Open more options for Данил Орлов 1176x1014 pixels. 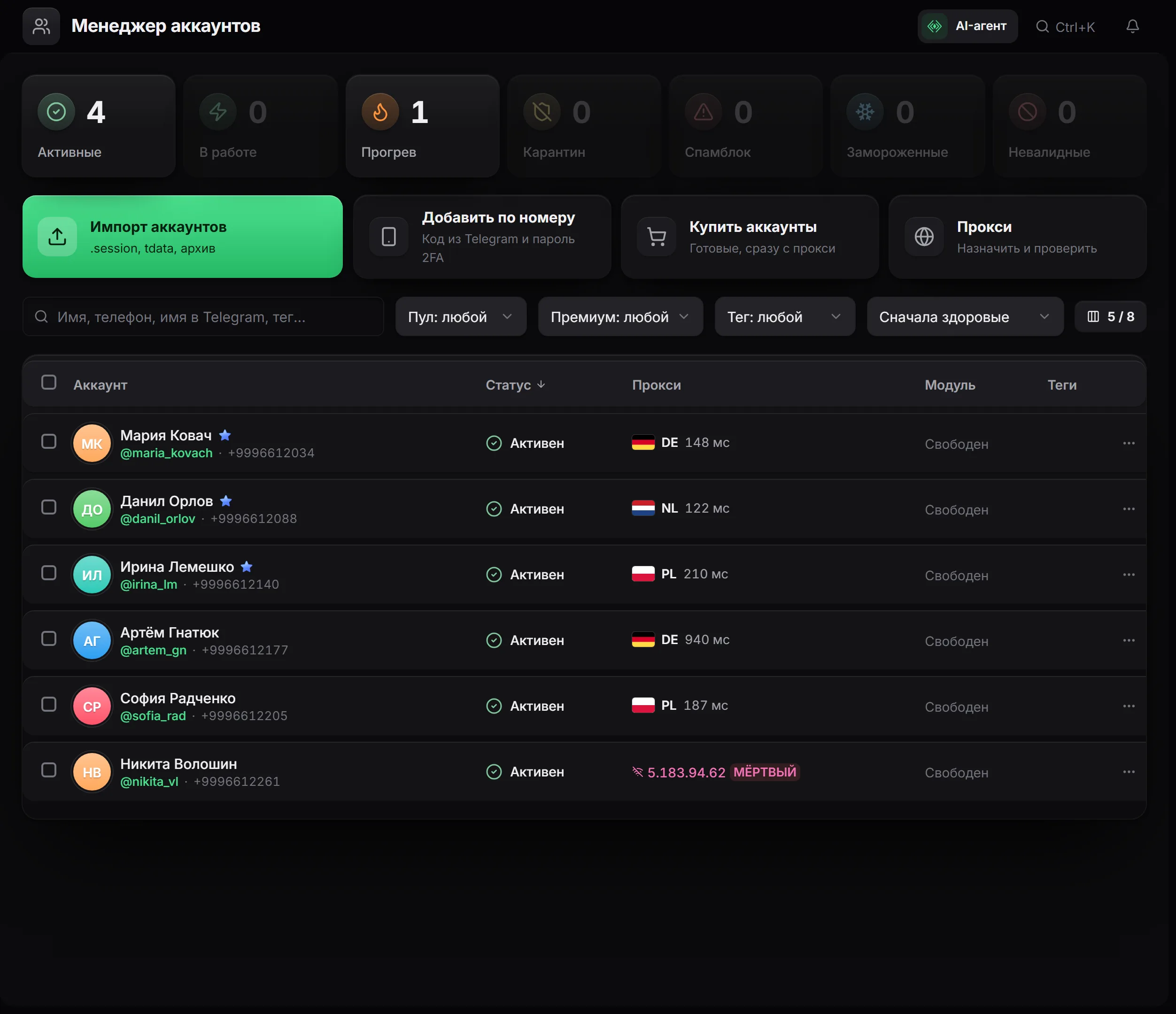(1128, 509)
